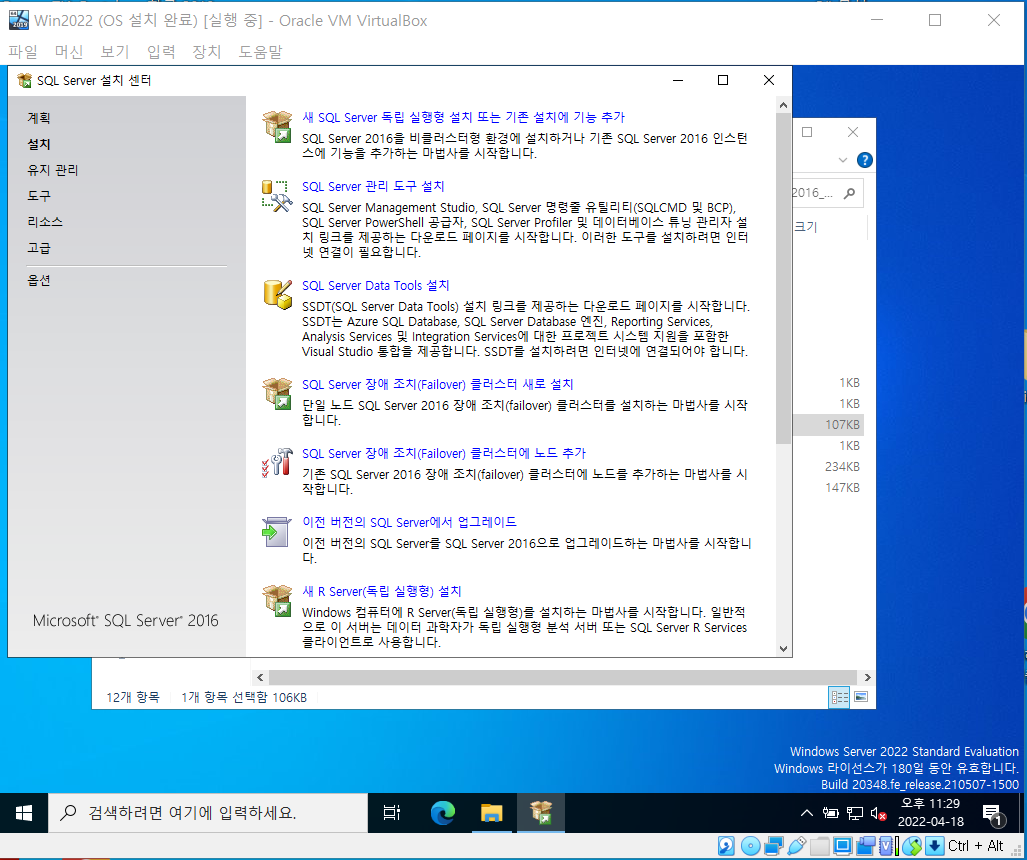Click link SQL Server Data Tools 설치

click(x=375, y=286)
